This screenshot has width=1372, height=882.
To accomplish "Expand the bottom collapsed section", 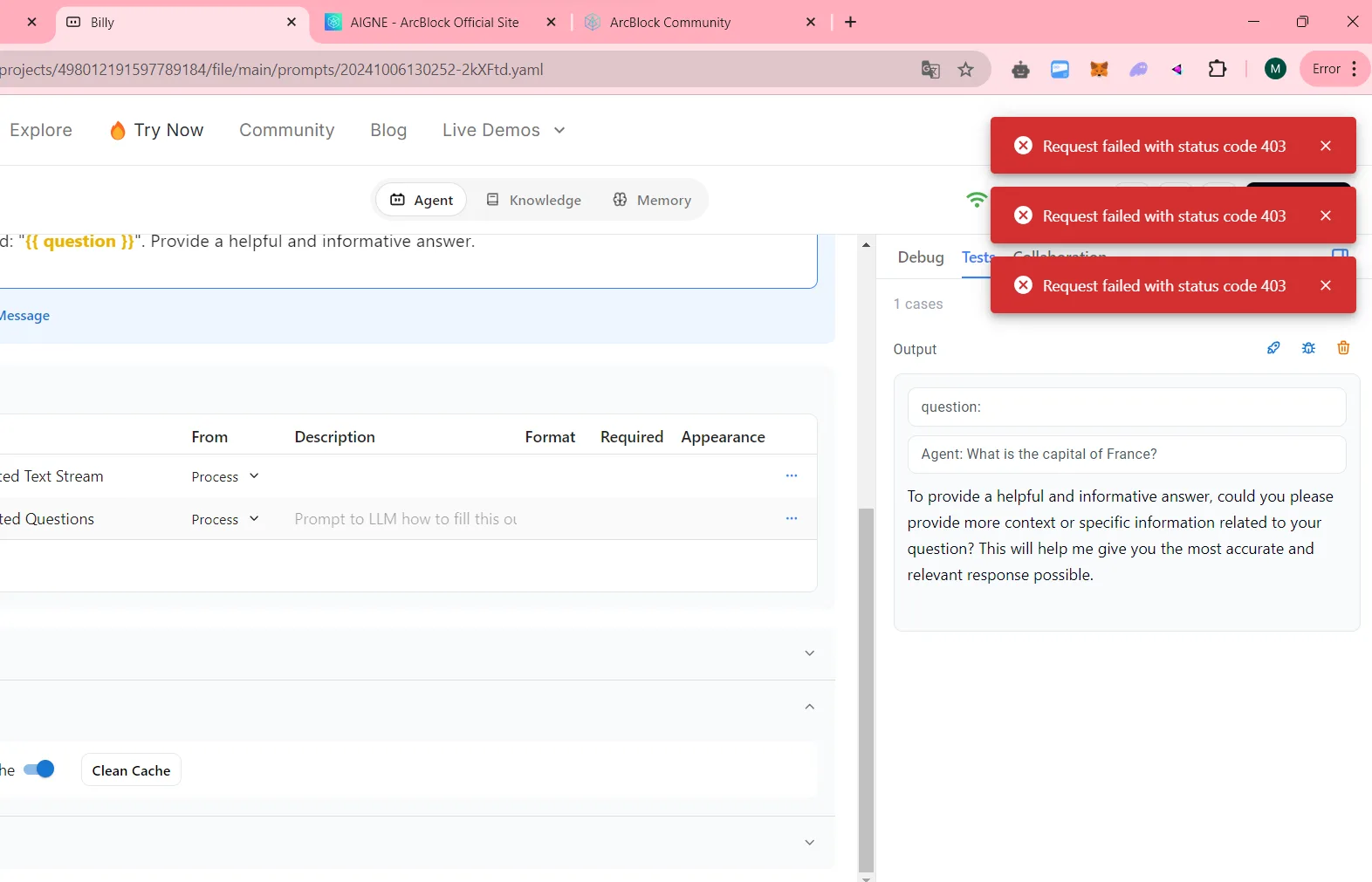I will 809,843.
